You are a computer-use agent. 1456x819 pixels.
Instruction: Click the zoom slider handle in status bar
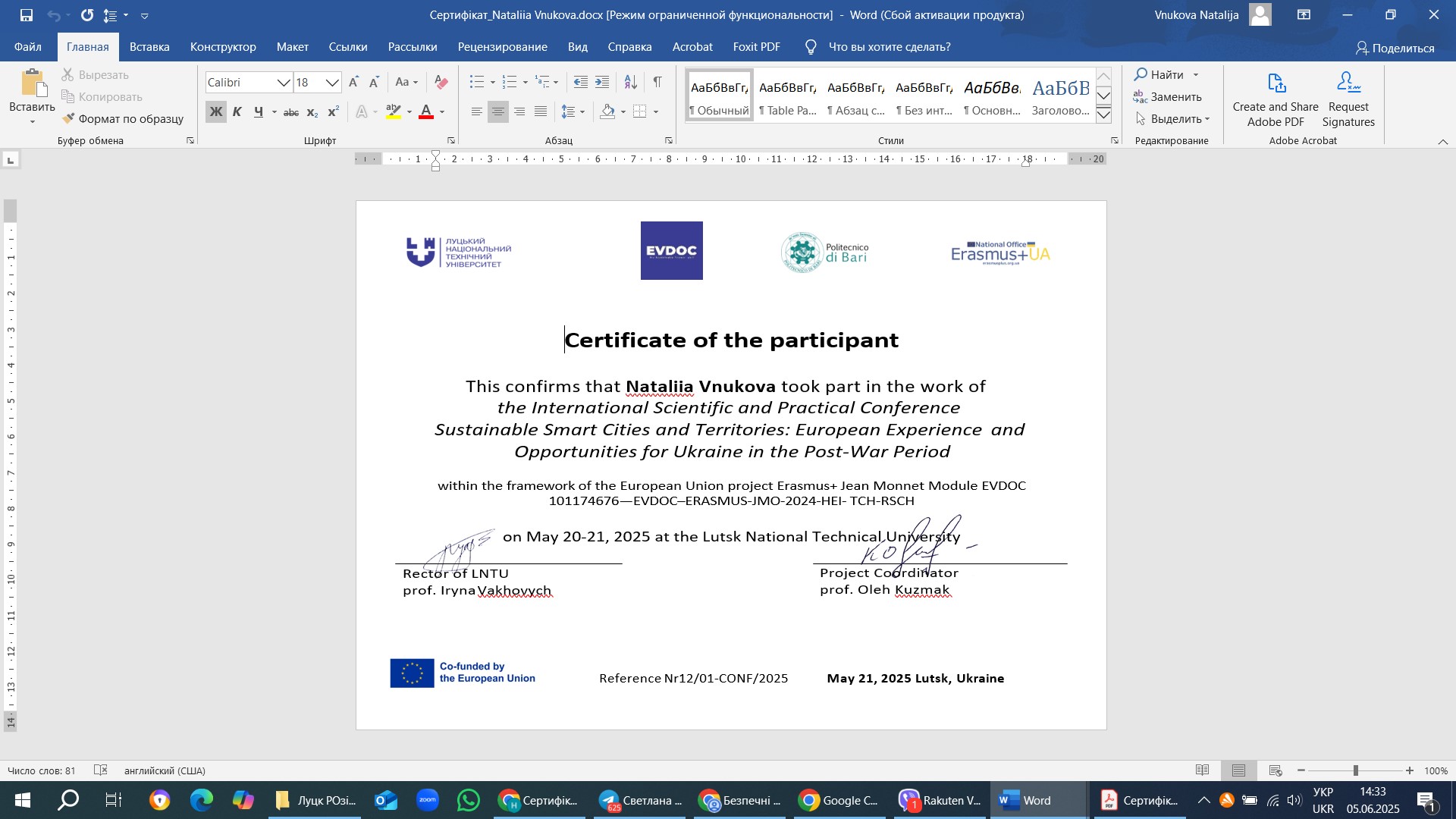point(1356,770)
